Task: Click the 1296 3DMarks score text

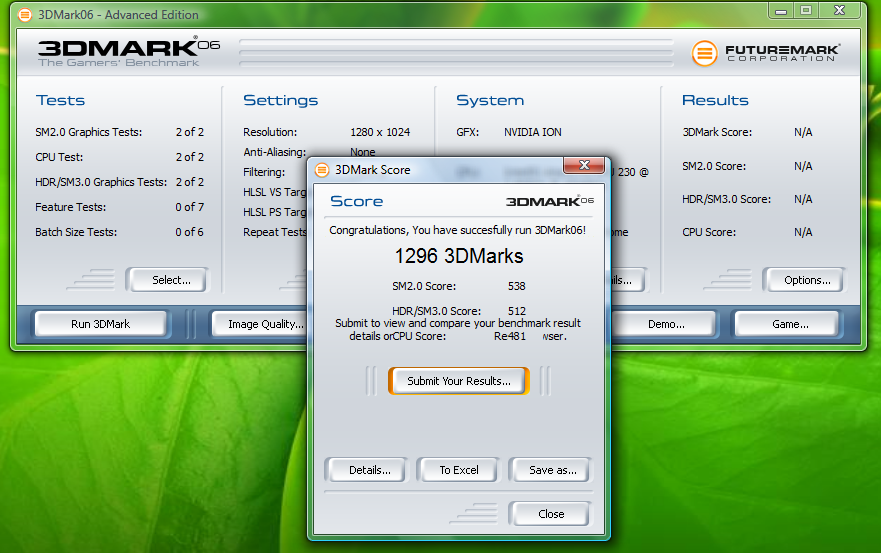Action: 458,256
